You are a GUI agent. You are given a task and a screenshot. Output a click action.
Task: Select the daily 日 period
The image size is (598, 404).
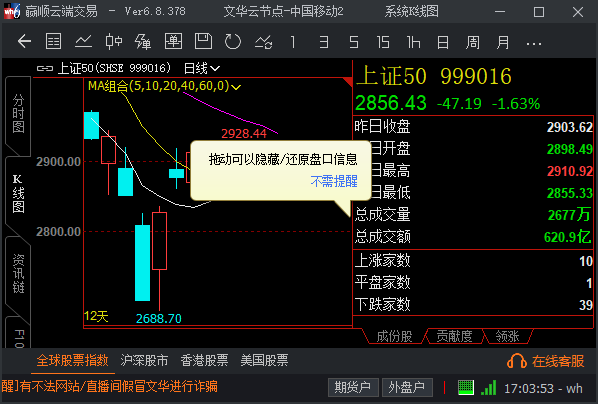coord(442,42)
